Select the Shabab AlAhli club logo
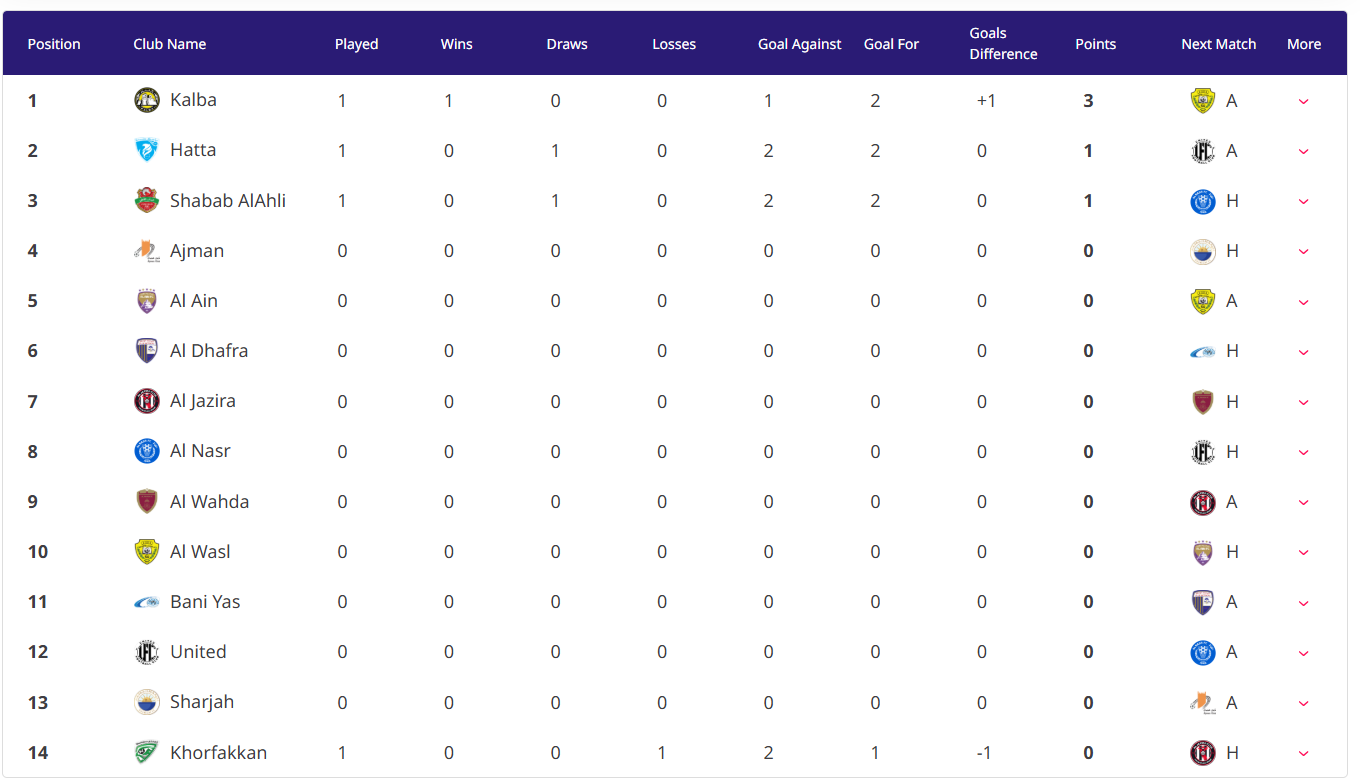 (x=147, y=200)
